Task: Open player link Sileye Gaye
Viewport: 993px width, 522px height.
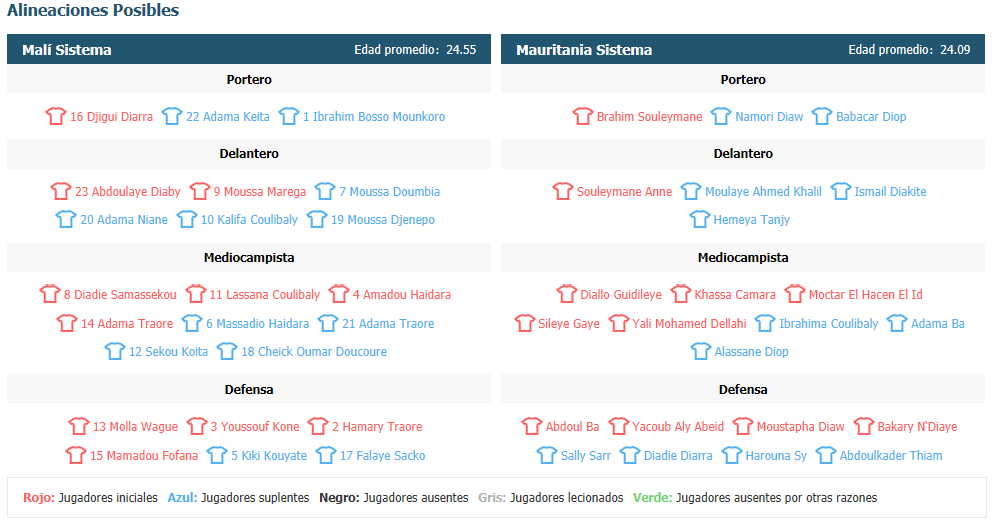Action: point(569,324)
